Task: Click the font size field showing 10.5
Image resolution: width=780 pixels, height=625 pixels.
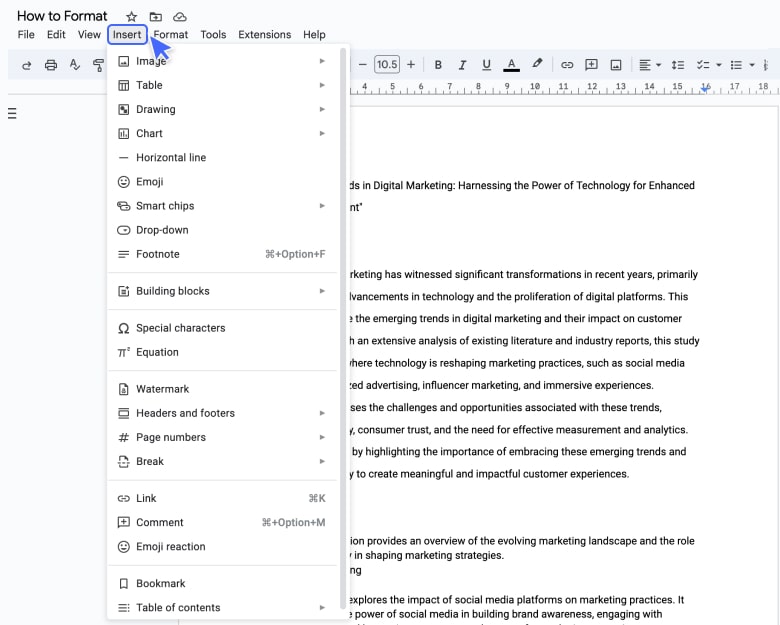Action: (x=387, y=65)
